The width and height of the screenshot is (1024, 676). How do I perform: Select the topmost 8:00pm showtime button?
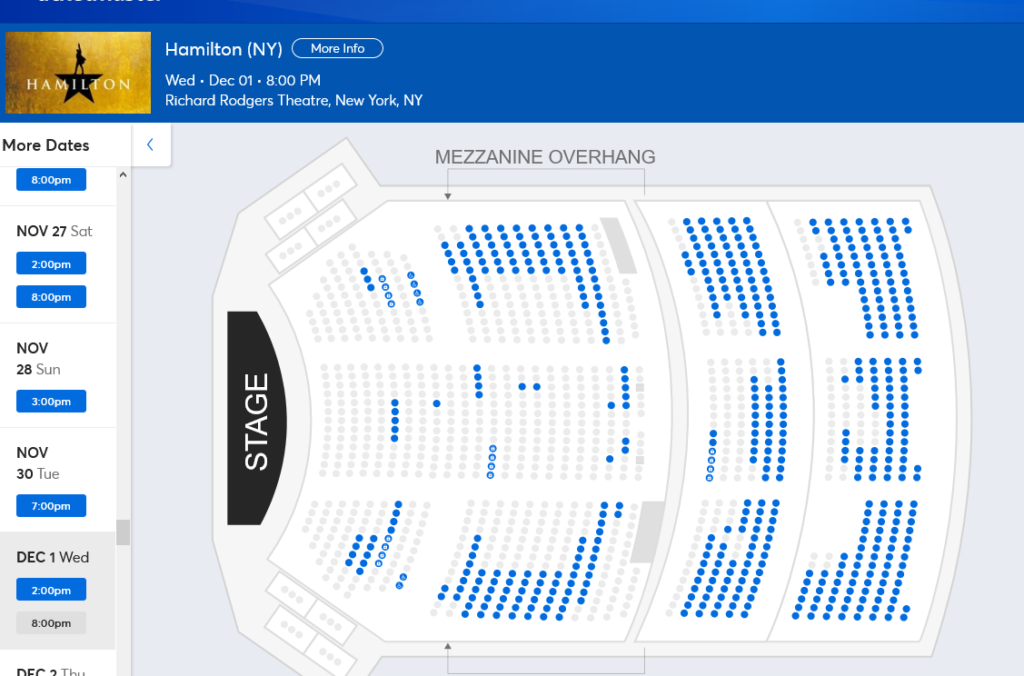coord(51,180)
